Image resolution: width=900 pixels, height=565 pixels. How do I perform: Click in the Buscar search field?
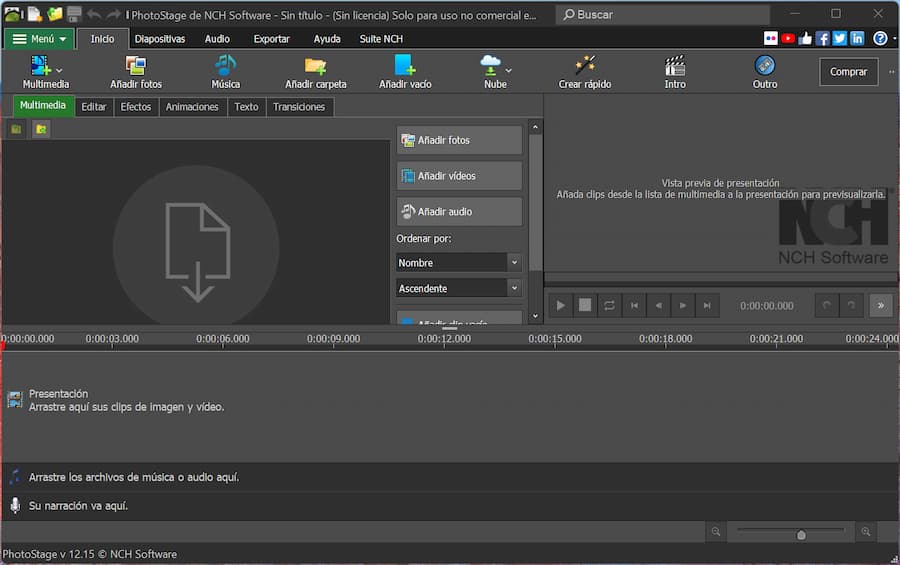(650, 15)
